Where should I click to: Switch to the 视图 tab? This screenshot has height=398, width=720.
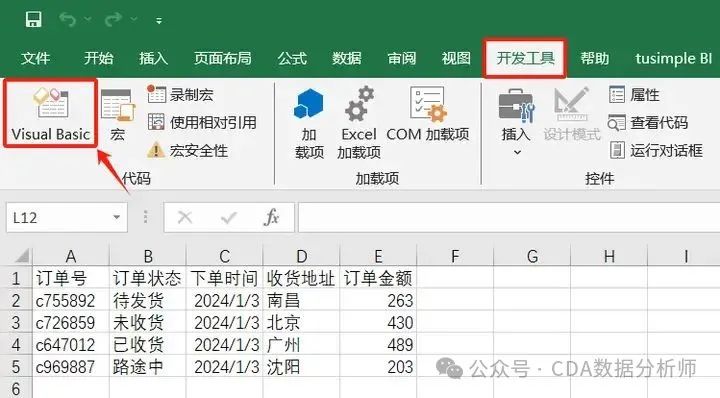point(456,58)
